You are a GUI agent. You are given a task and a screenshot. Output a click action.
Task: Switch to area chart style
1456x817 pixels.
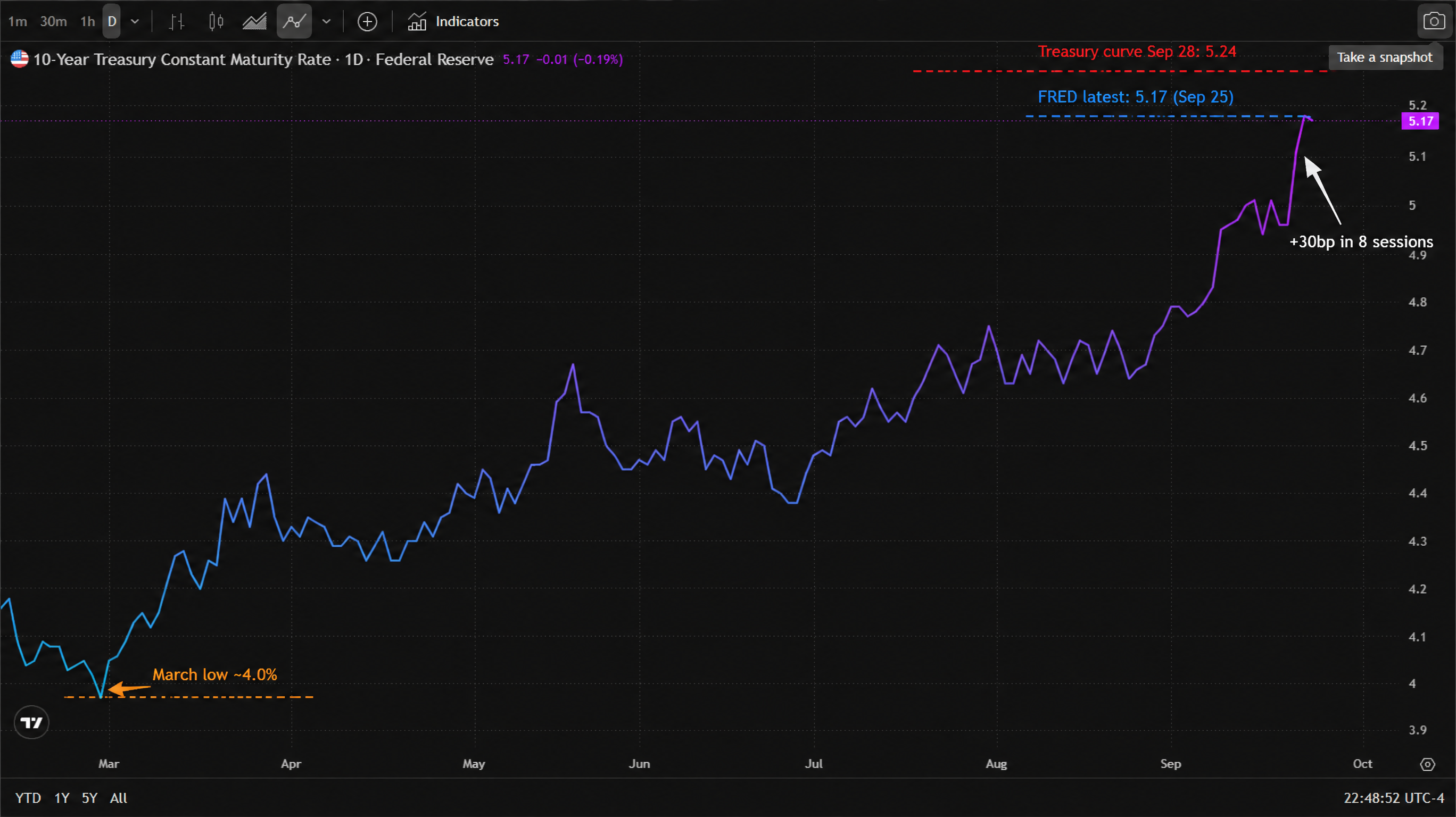[254, 21]
